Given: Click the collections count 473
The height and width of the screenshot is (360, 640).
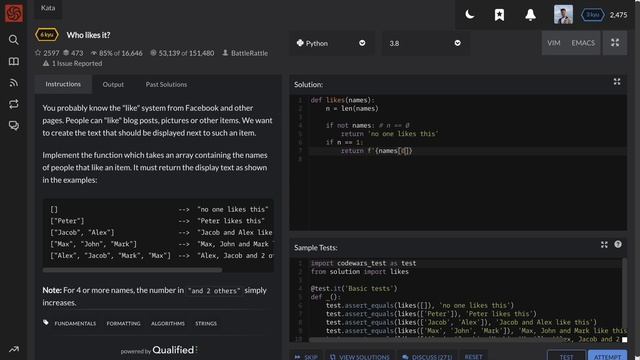Looking at the screenshot, I should pos(73,53).
